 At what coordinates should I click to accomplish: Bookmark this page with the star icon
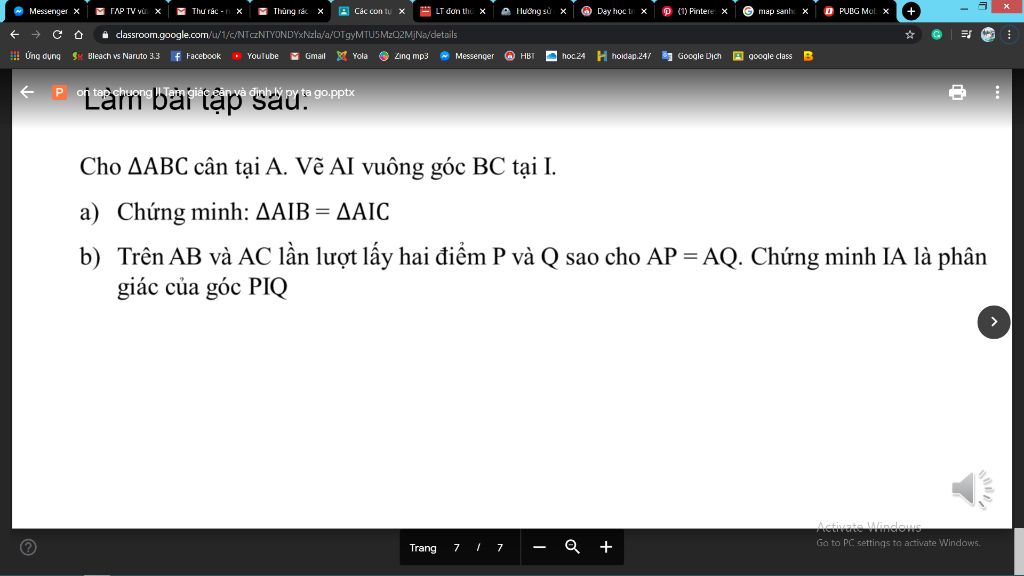tap(910, 35)
